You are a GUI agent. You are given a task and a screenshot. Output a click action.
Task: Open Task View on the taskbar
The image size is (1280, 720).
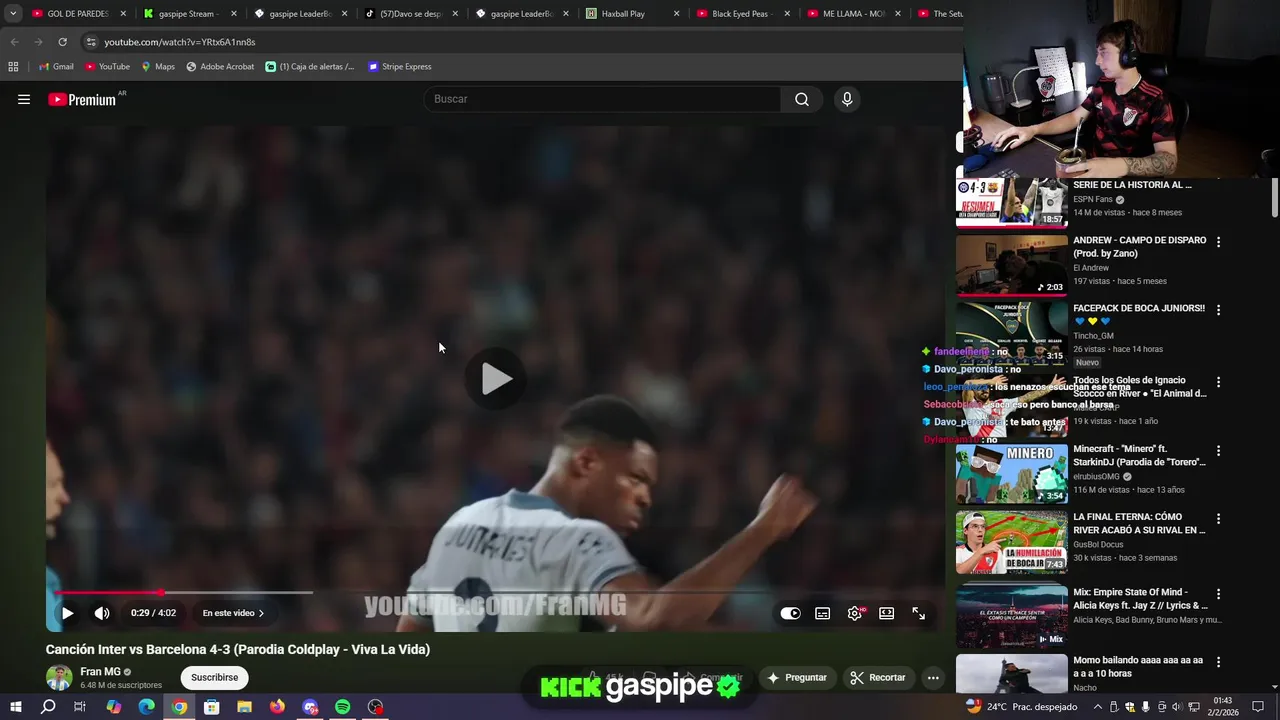tap(80, 707)
